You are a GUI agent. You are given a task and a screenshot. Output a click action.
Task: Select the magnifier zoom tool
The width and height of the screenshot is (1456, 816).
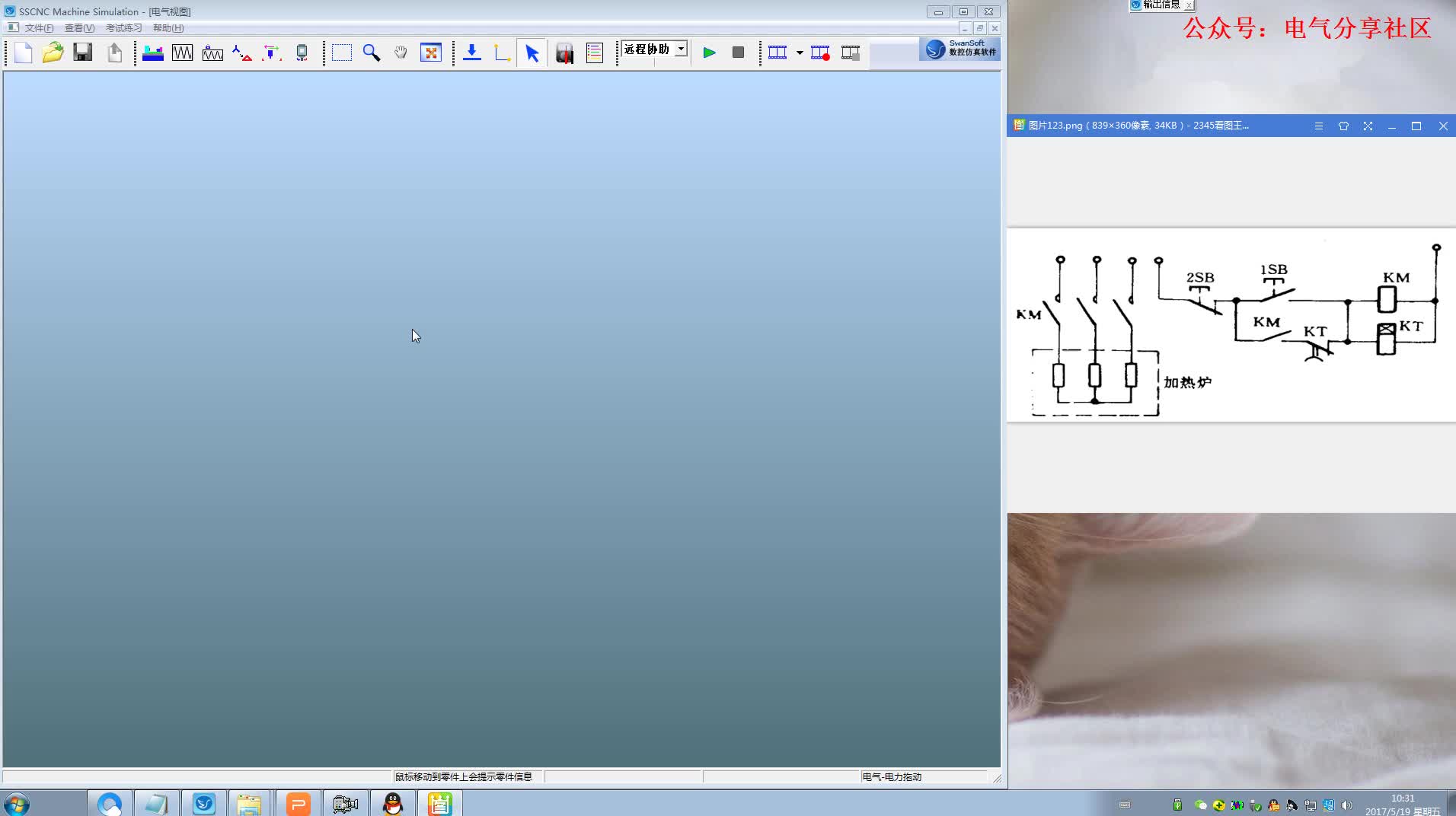[x=371, y=53]
